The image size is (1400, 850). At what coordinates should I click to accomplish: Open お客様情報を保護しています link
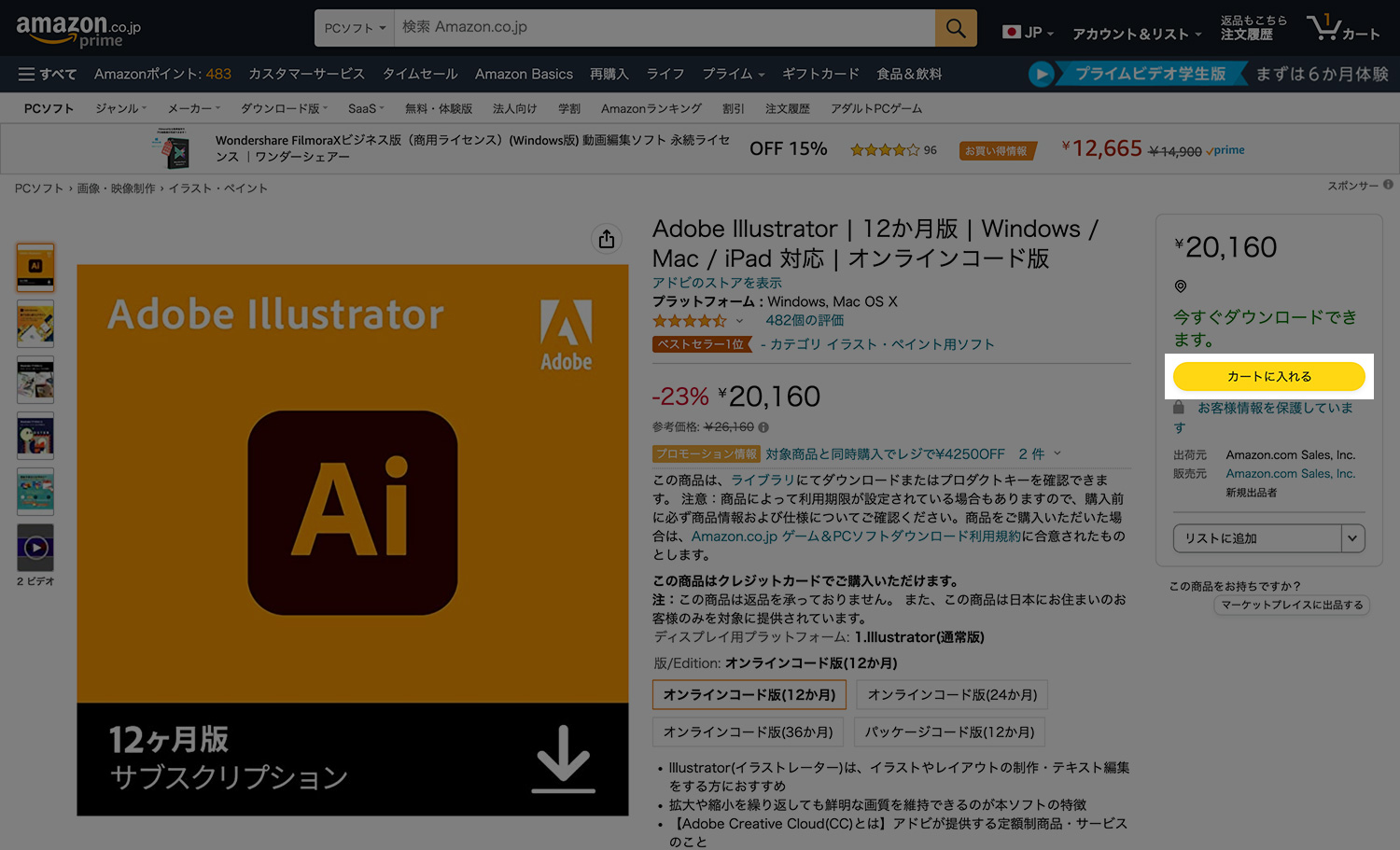1264,417
